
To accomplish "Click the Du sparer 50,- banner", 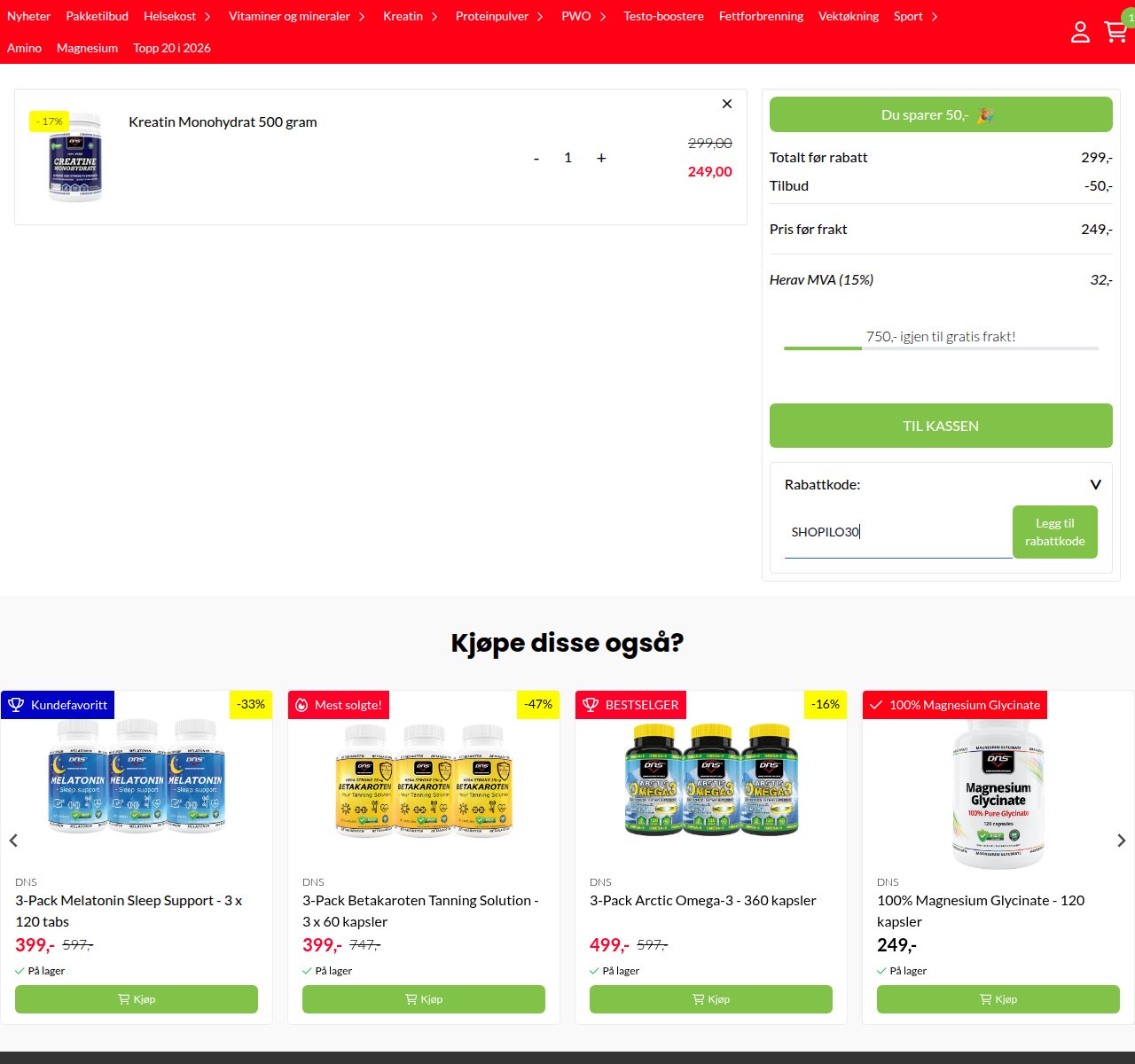I will click(x=941, y=114).
